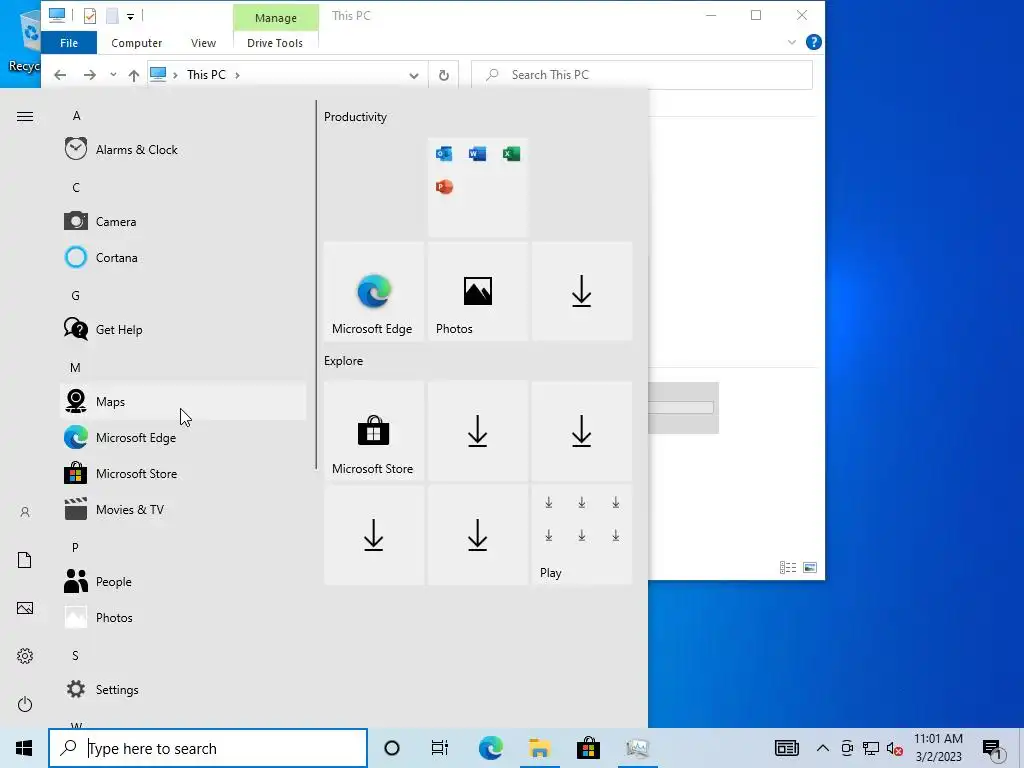1024x768 pixels.
Task: Jump to letter A section header
Action: (x=76, y=116)
